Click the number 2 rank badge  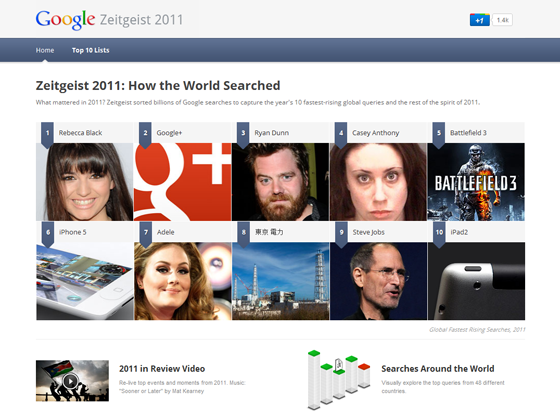pyautogui.click(x=145, y=135)
